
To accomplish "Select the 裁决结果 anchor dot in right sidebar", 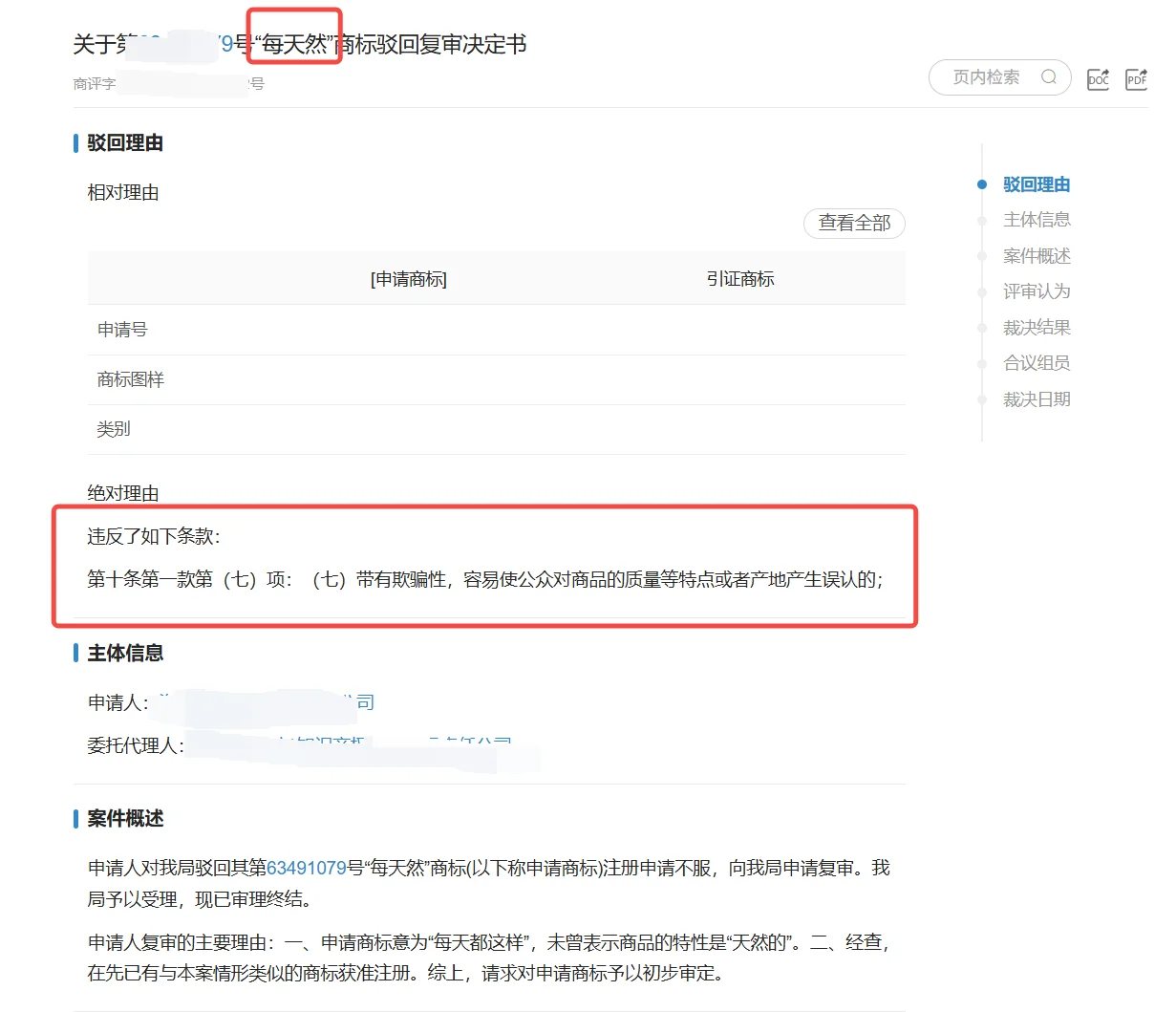I will pos(983,327).
